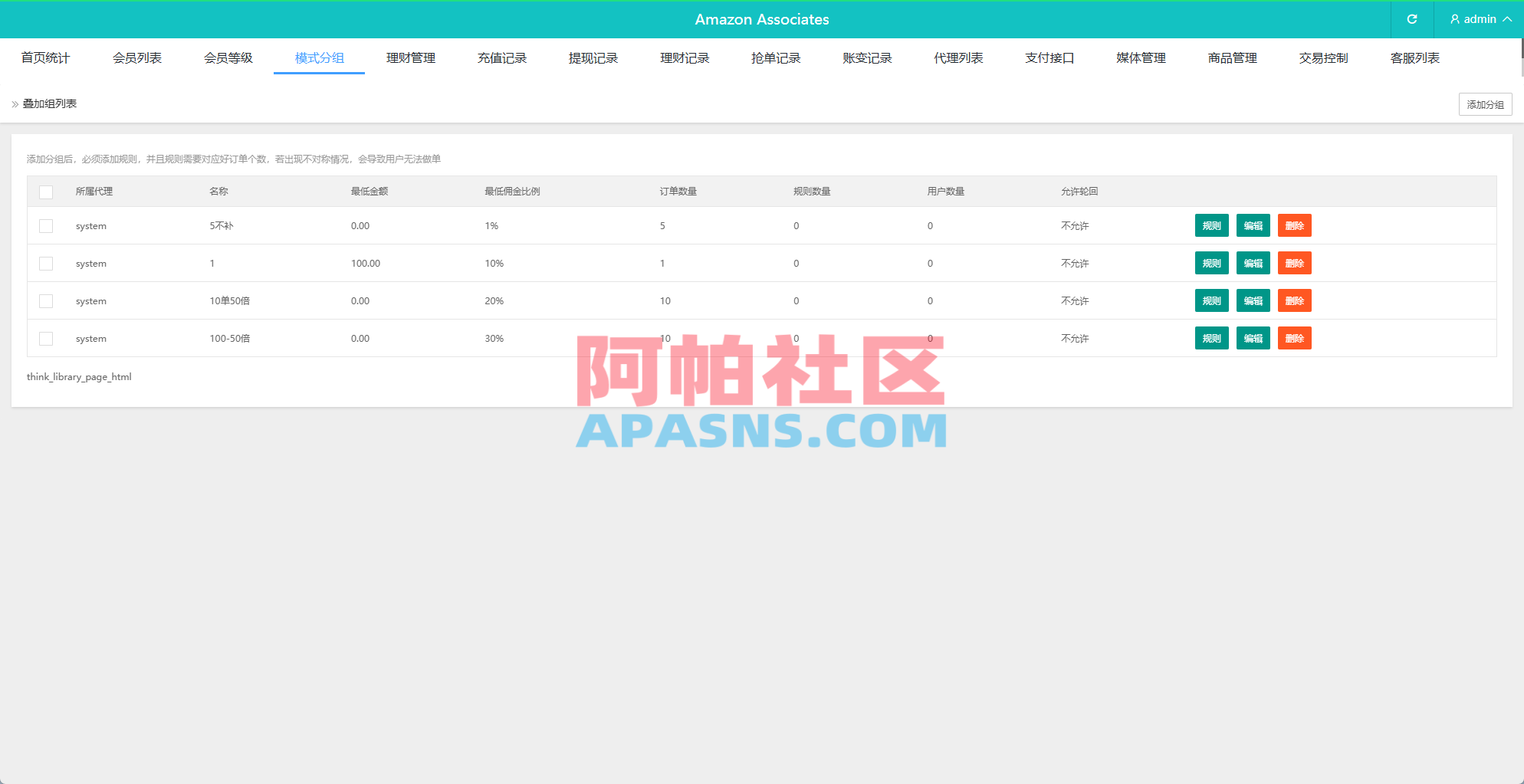Click 删除 for row 100-50倍
Viewport: 1524px width, 784px height.
pos(1294,339)
